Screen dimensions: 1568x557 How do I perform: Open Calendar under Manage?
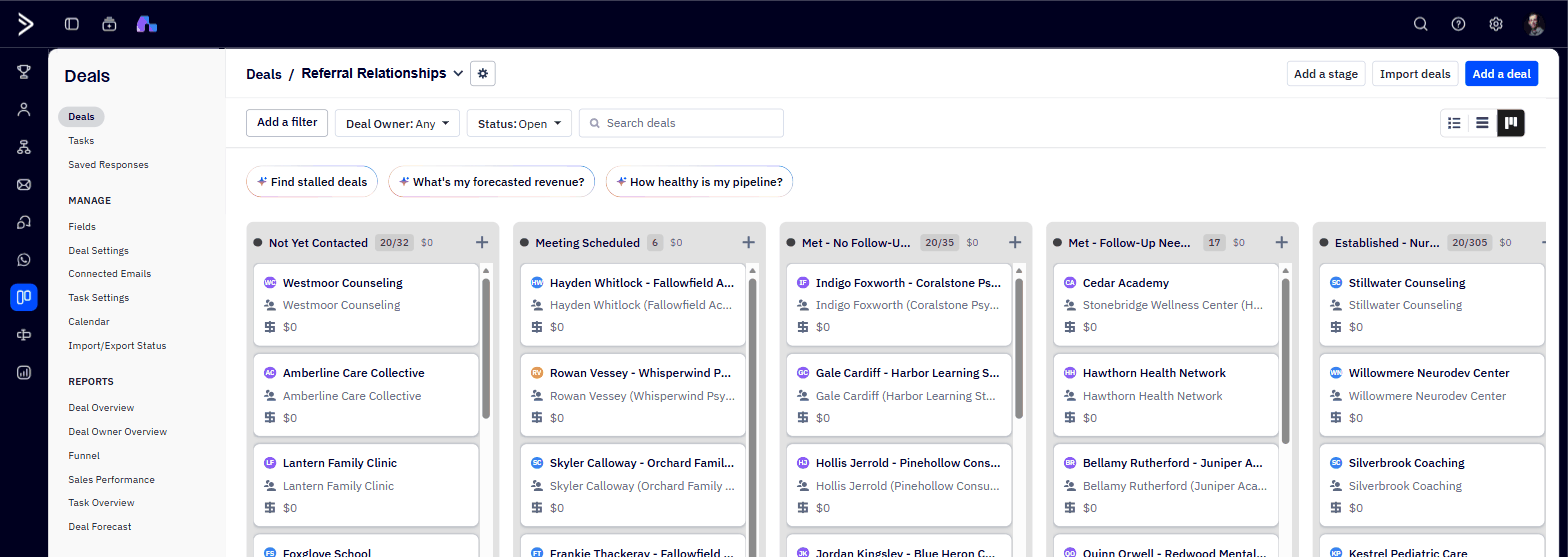(89, 322)
